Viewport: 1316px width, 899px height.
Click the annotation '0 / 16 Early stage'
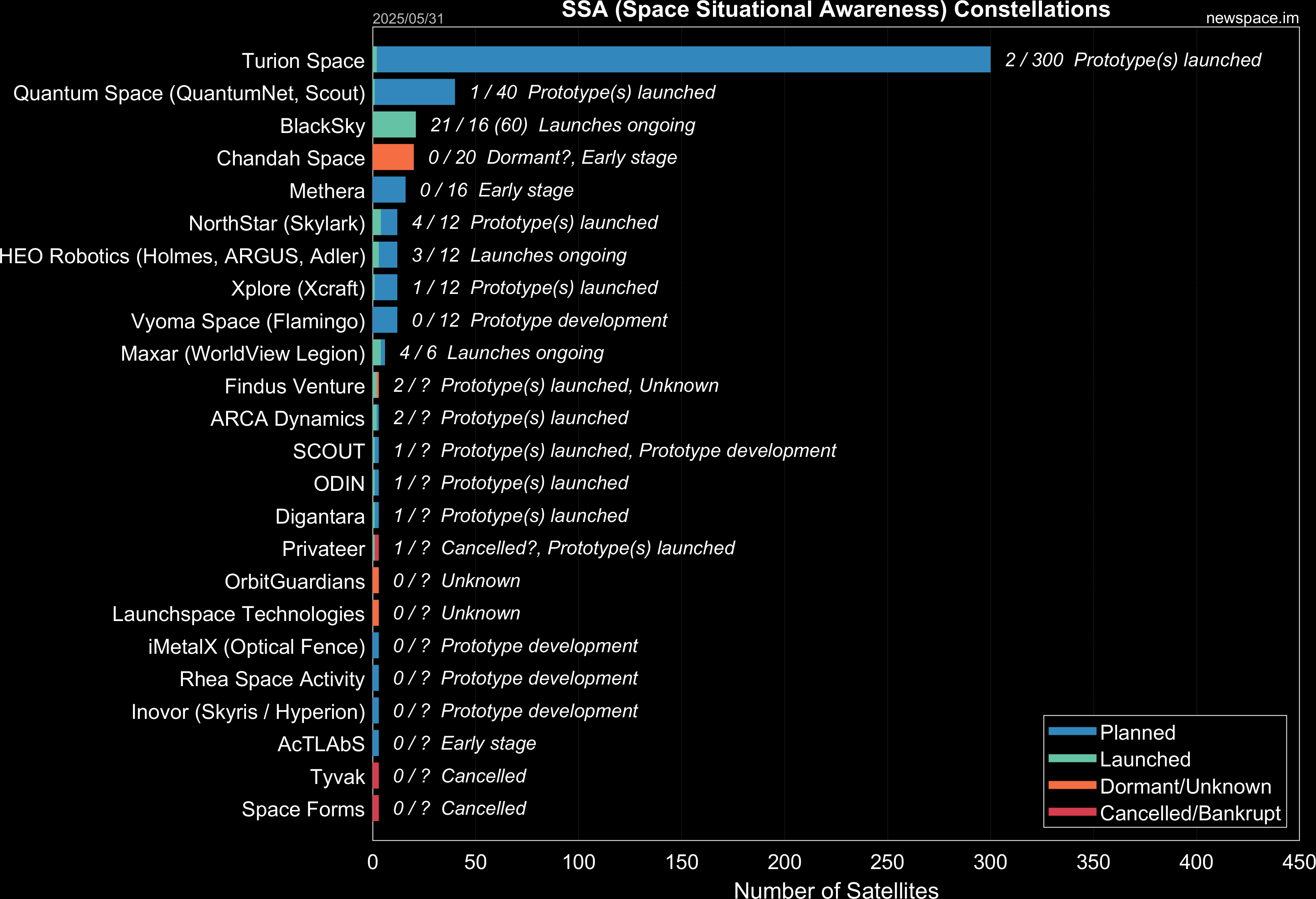pyautogui.click(x=496, y=190)
